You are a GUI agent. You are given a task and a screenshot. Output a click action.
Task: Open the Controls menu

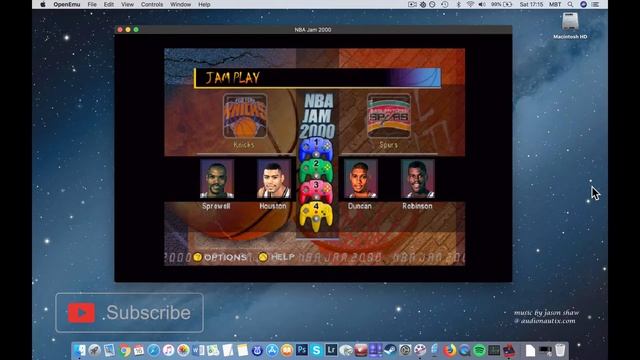pyautogui.click(x=152, y=4)
